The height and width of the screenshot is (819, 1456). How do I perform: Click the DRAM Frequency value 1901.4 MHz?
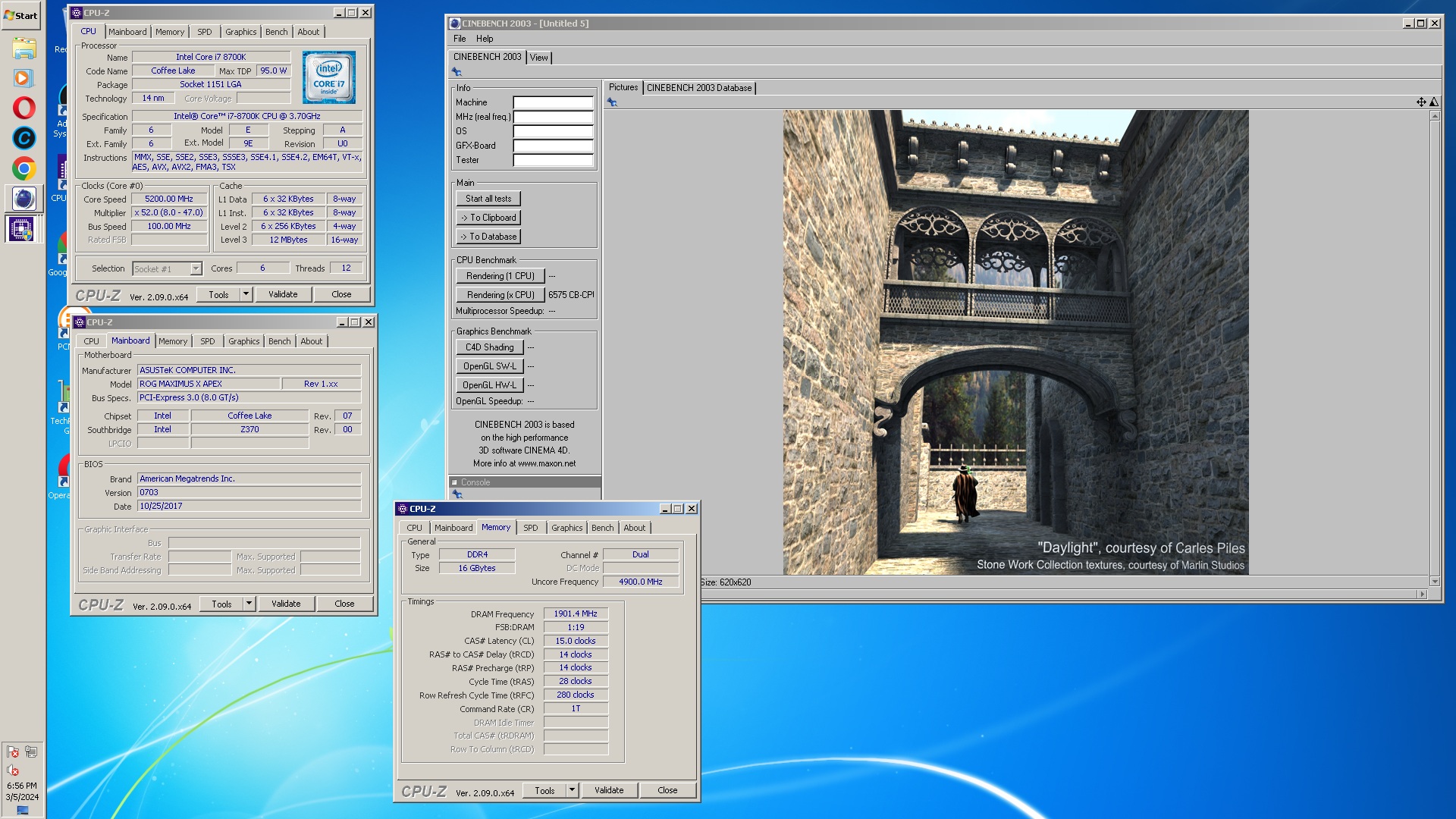tap(576, 614)
